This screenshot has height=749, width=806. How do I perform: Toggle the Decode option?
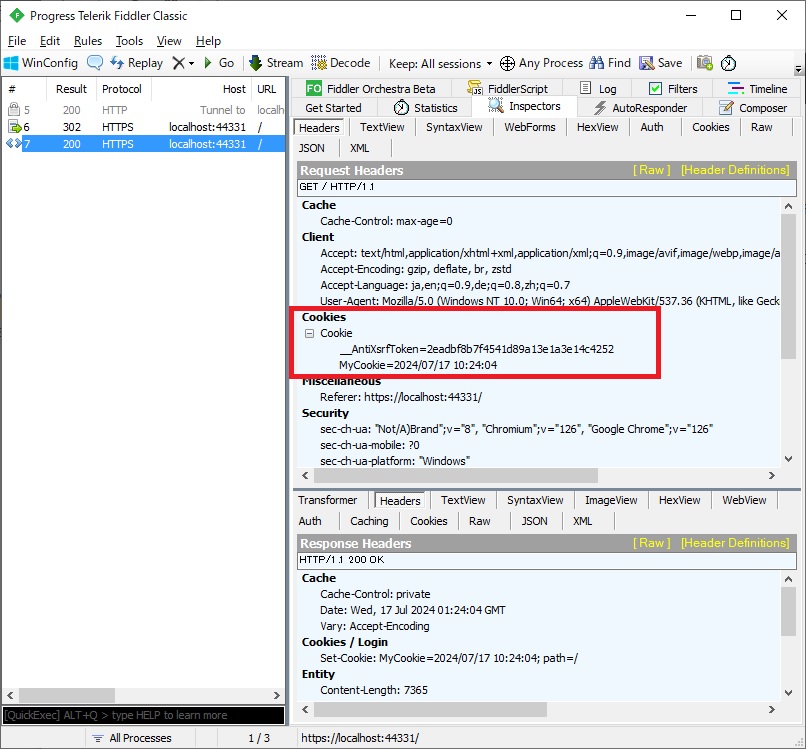click(341, 63)
